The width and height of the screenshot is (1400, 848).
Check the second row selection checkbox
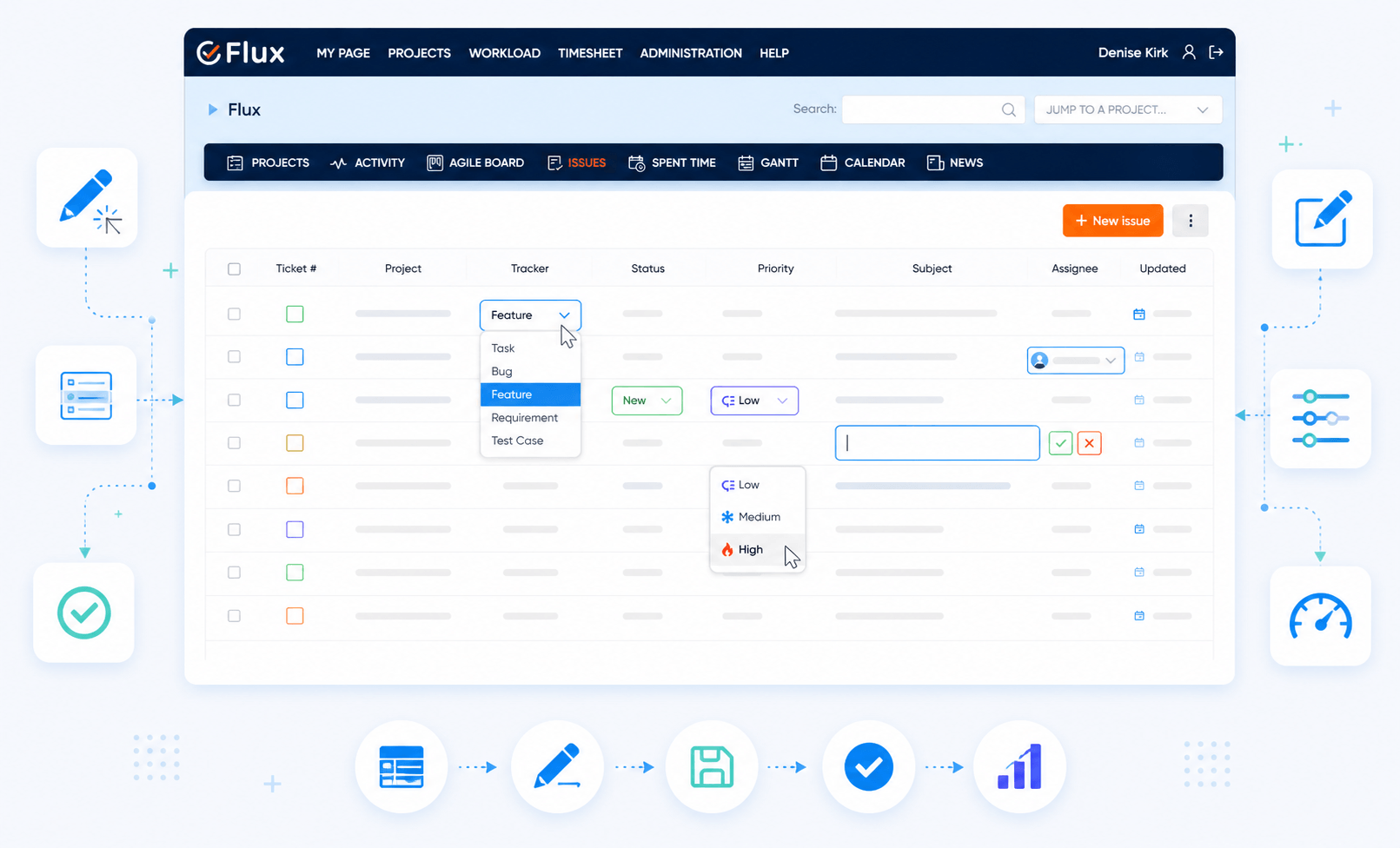click(234, 356)
